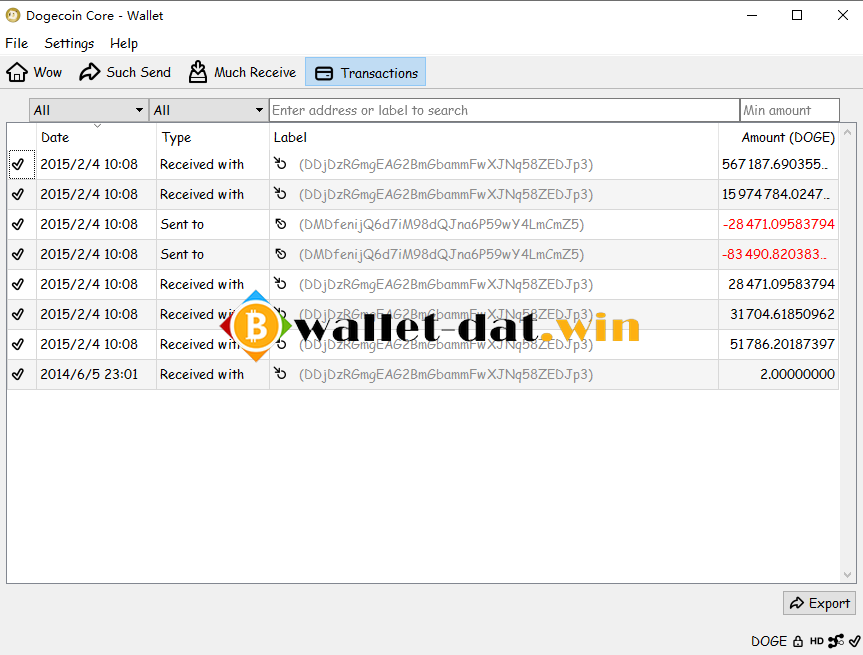This screenshot has width=863, height=655.
Task: Click Sent to in the -28471.09583794 row
Action: pyautogui.click(x=182, y=224)
